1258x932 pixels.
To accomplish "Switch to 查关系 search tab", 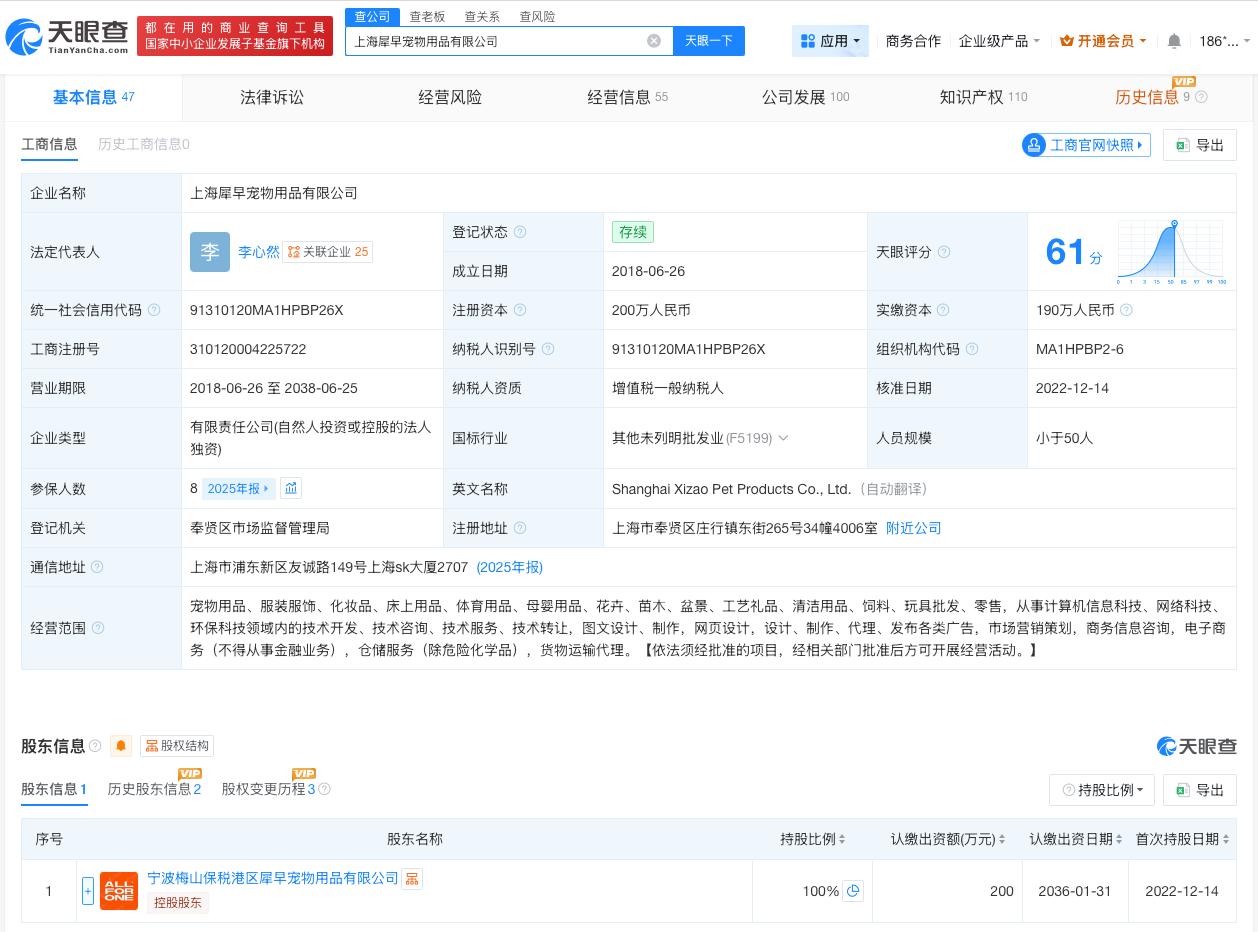I will click(482, 17).
